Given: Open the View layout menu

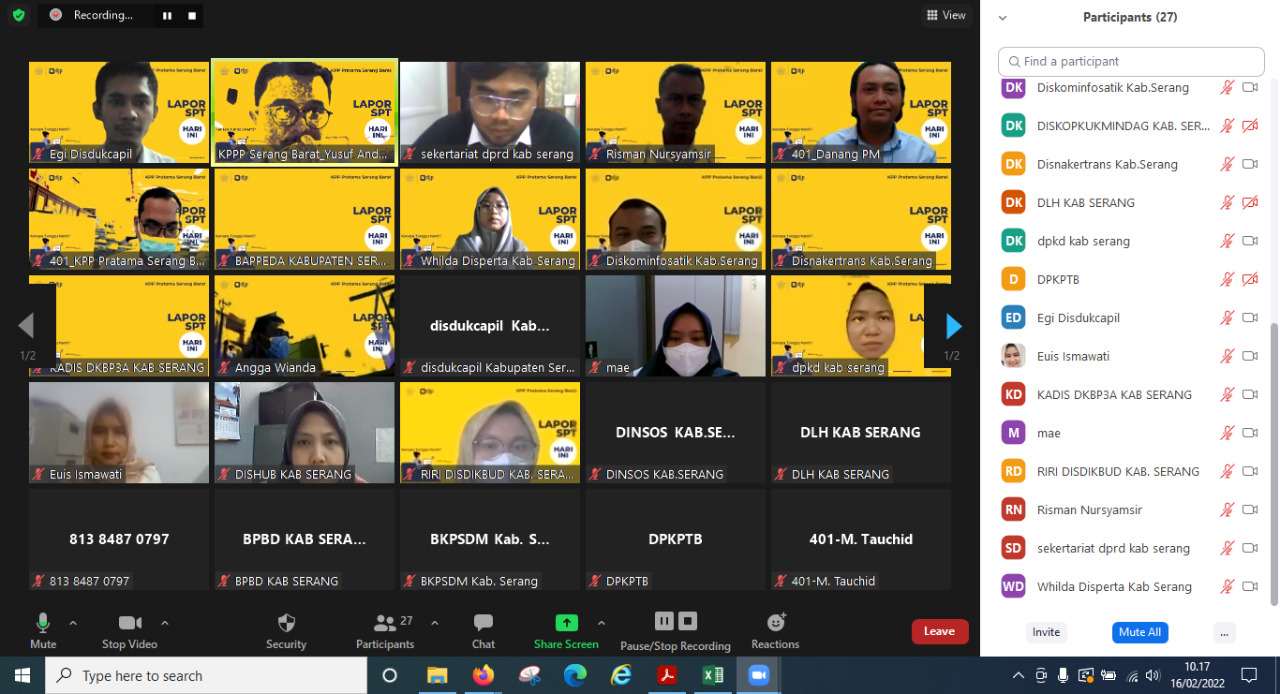Looking at the screenshot, I should pos(946,15).
